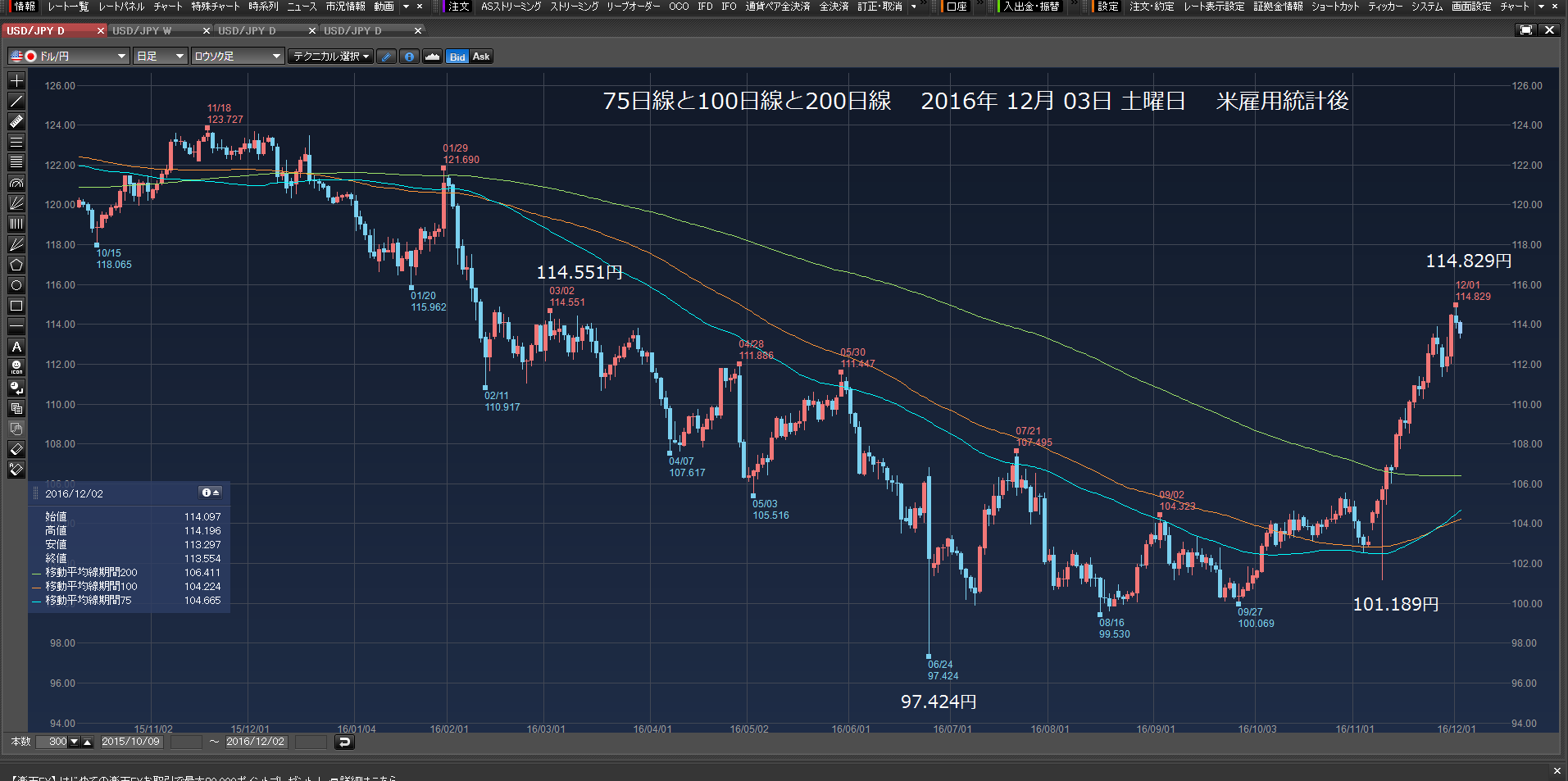Select the Fibonacci arc tool
1568x781 pixels.
(16, 183)
